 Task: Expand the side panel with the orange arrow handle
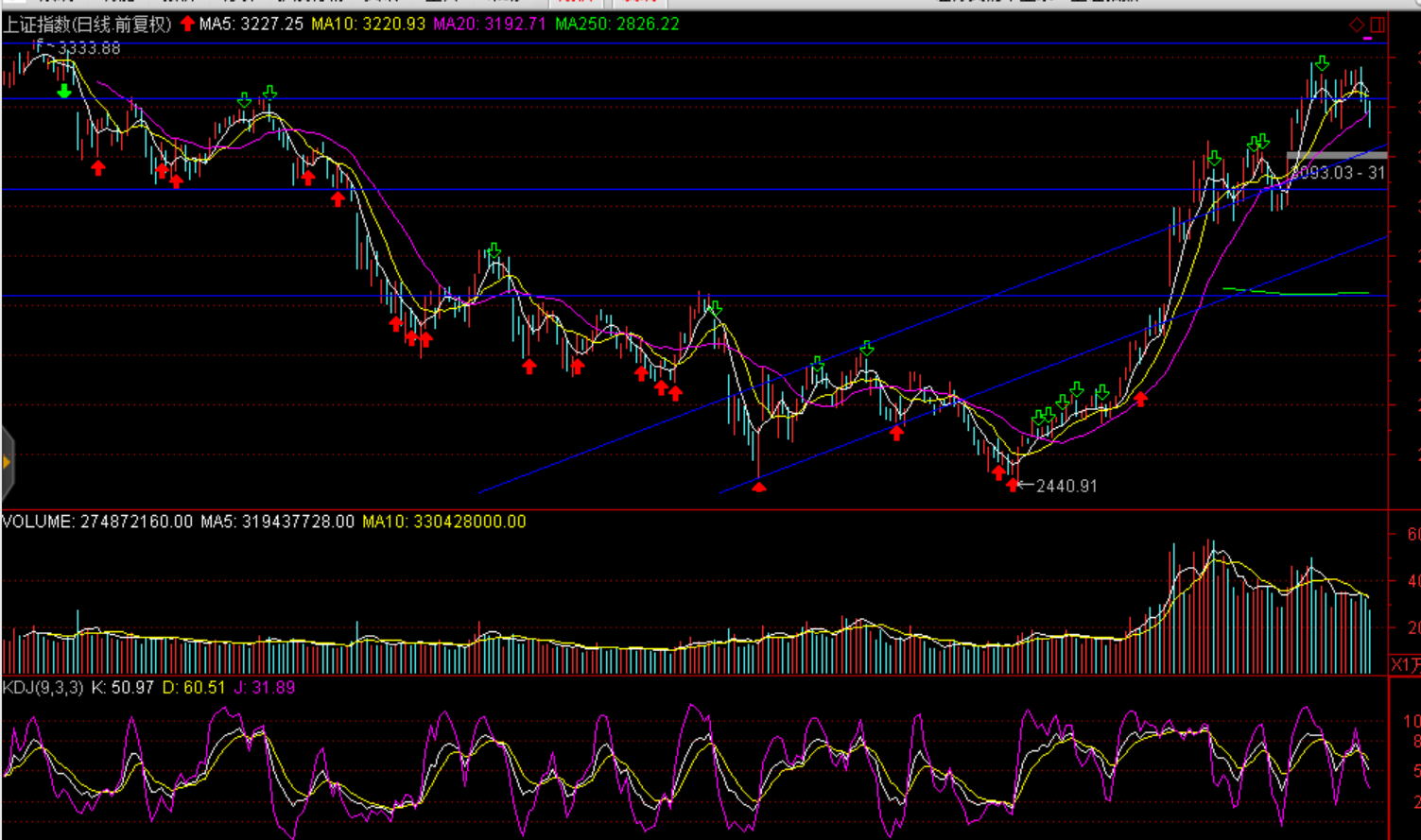point(7,462)
